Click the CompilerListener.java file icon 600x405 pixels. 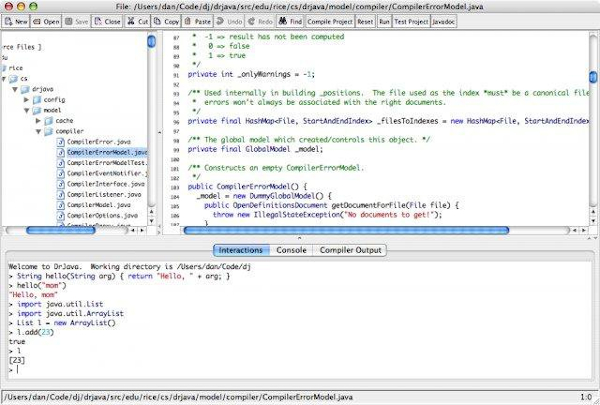pyautogui.click(x=60, y=194)
